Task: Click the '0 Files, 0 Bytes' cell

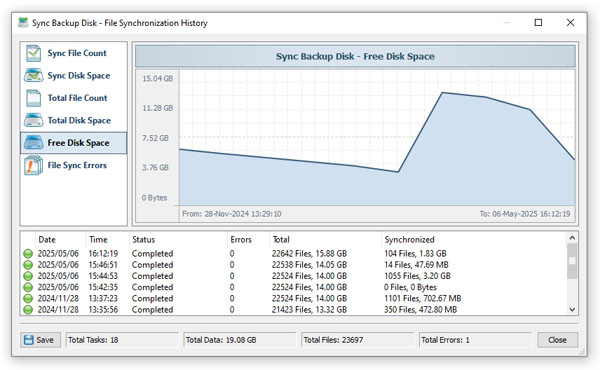Action: 410,287
